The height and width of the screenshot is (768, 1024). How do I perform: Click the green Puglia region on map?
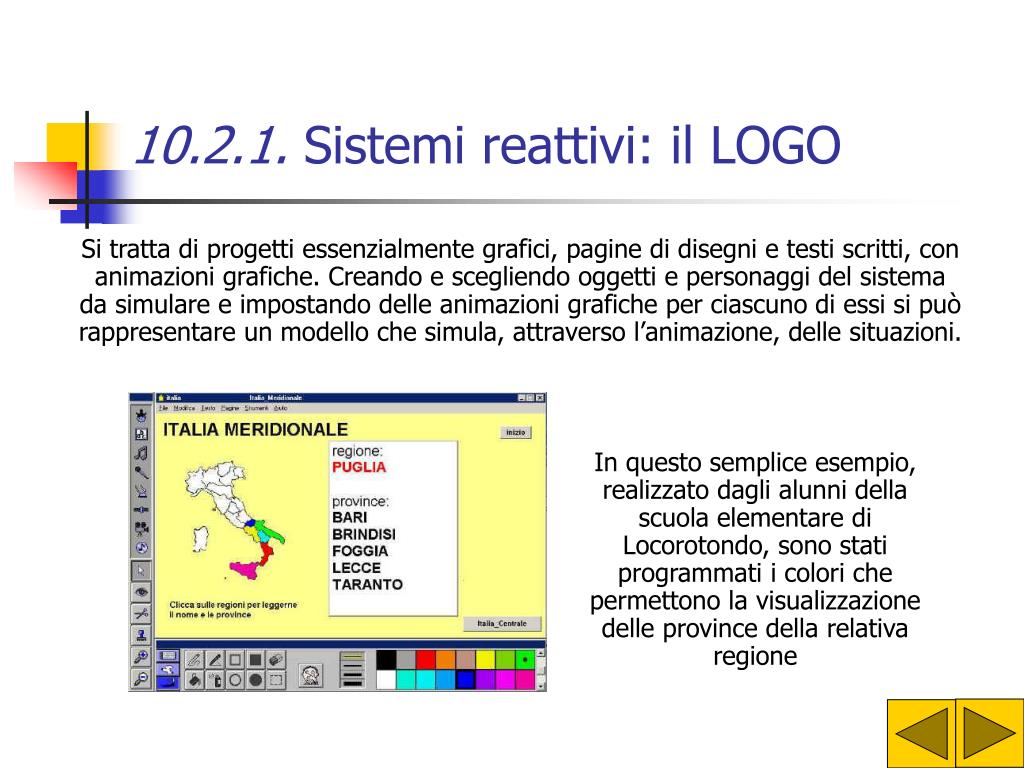(270, 532)
